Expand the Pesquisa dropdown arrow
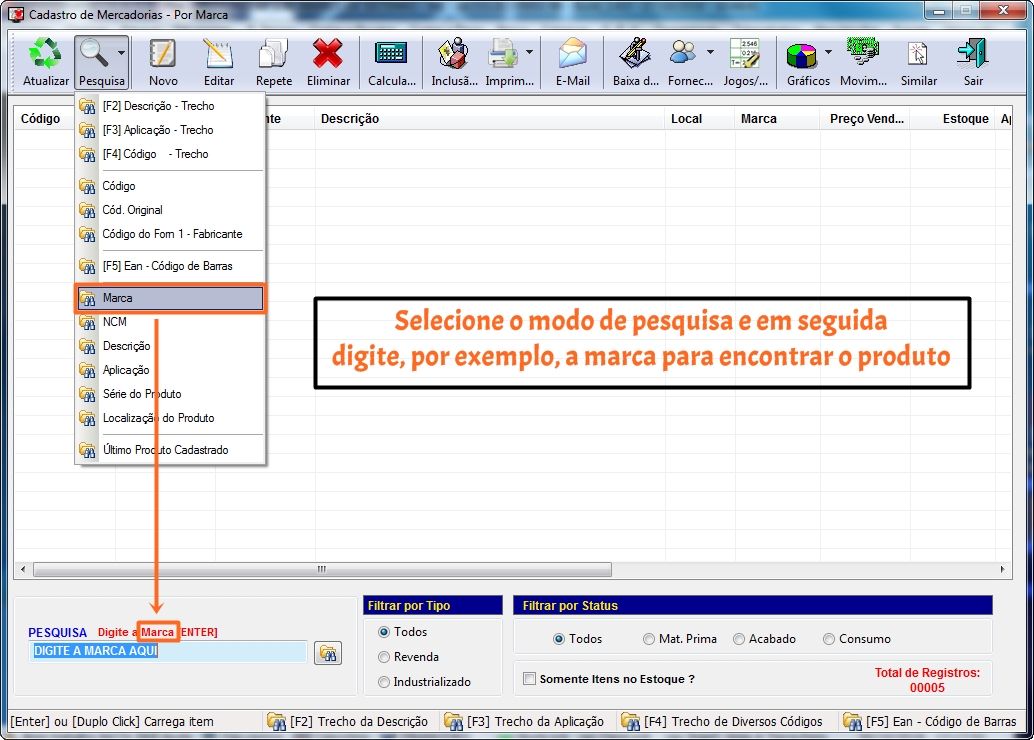Screen dimensions: 1034x740 pos(121,52)
